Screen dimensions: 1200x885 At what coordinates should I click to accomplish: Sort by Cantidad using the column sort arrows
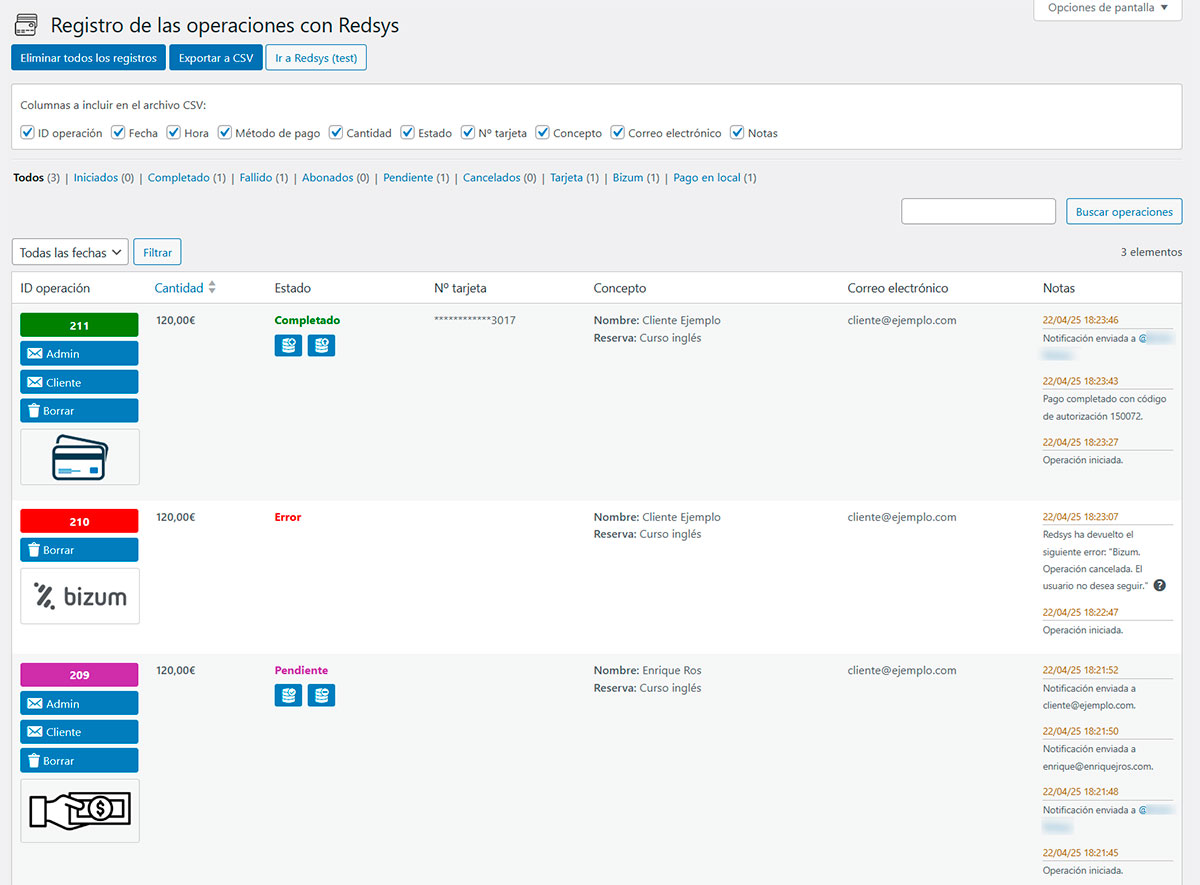(211, 288)
